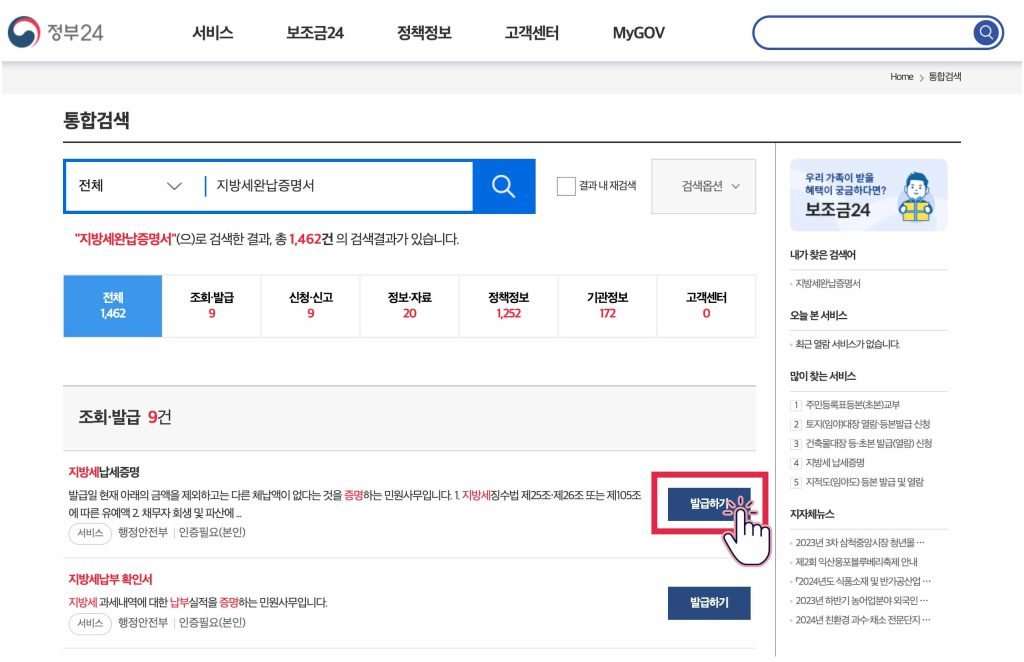Toggle the 결과 내 재검색 checkbox
The width and height of the screenshot is (1024, 662).
point(566,186)
